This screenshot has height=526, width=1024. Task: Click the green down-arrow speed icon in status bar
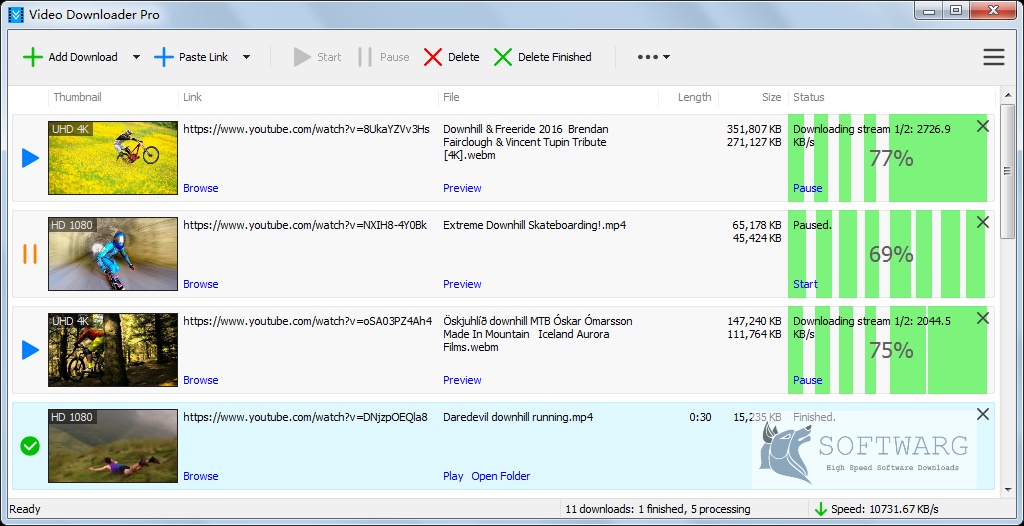click(820, 509)
